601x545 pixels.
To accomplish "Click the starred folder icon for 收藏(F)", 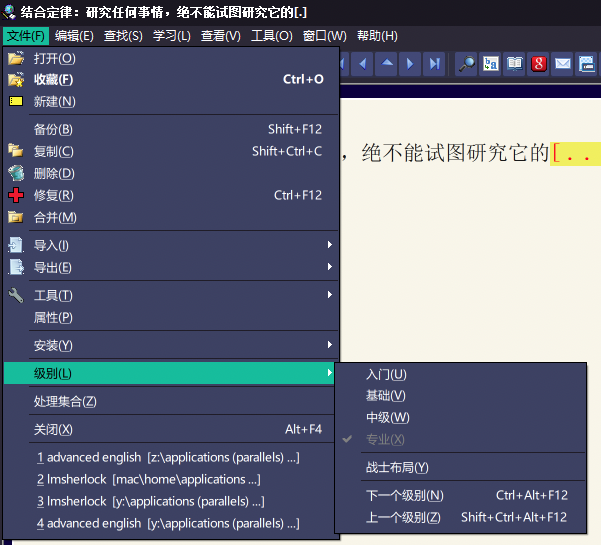I will [16, 79].
